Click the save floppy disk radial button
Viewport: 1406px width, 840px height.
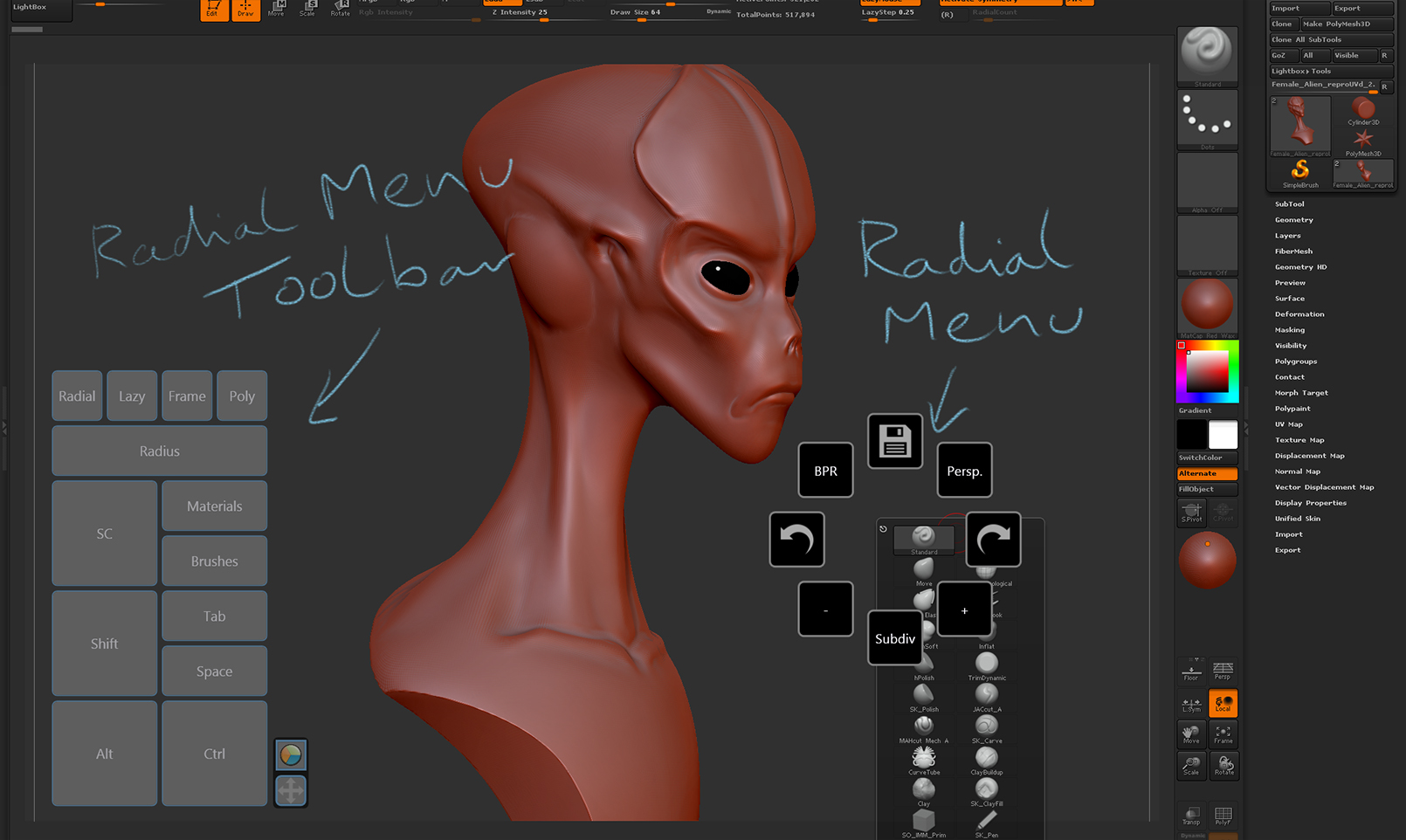(x=894, y=441)
